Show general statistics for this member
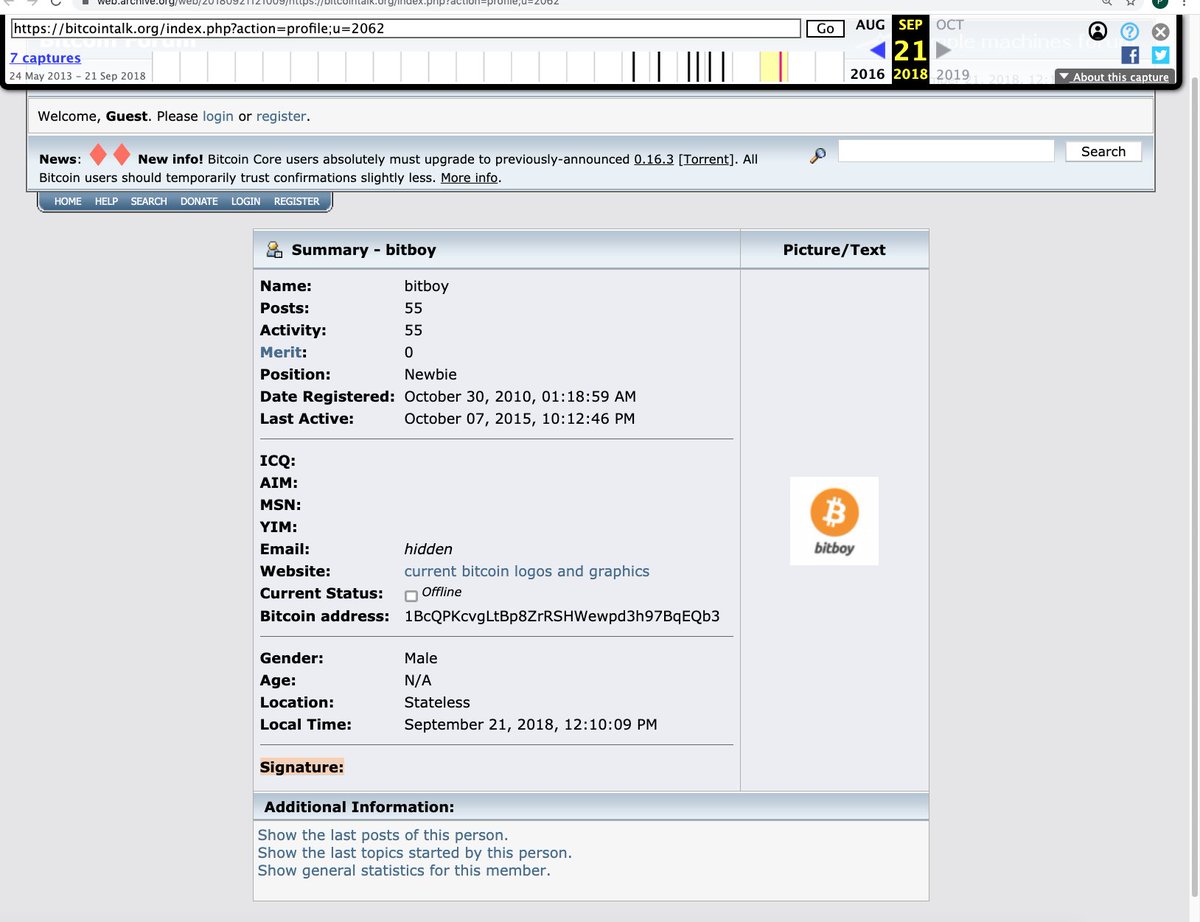 (x=404, y=871)
